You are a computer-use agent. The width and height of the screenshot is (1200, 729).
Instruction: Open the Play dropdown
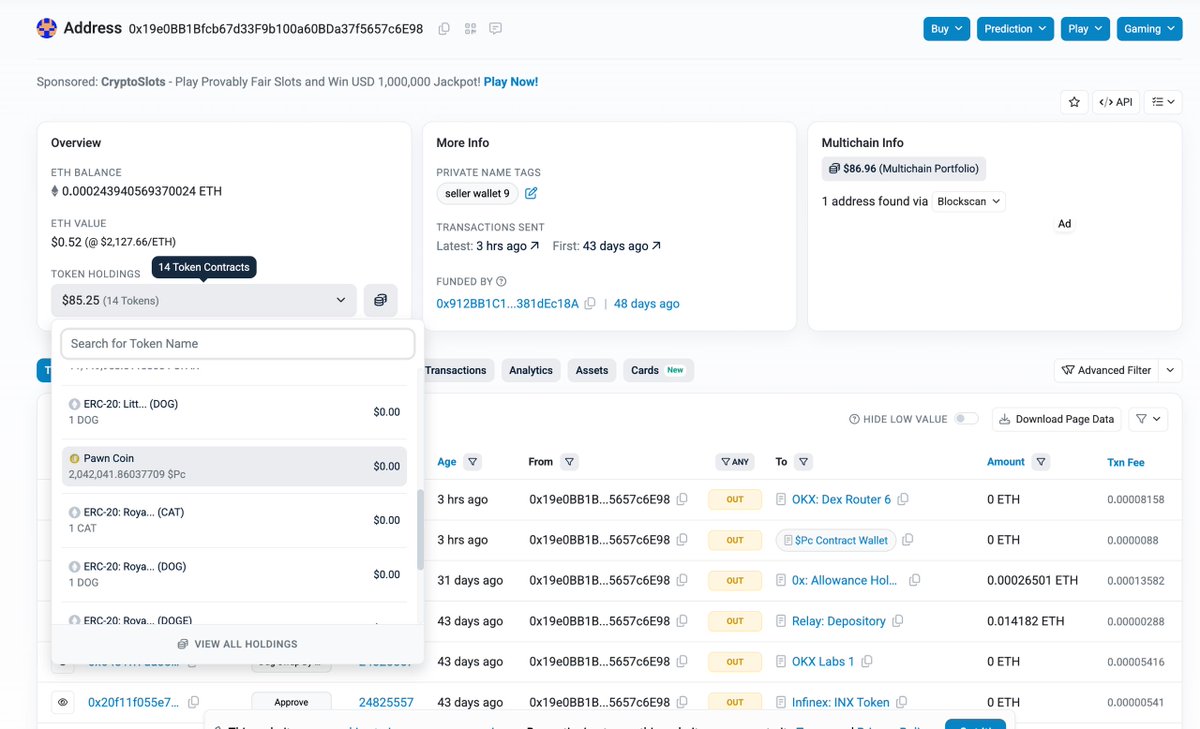point(1085,29)
